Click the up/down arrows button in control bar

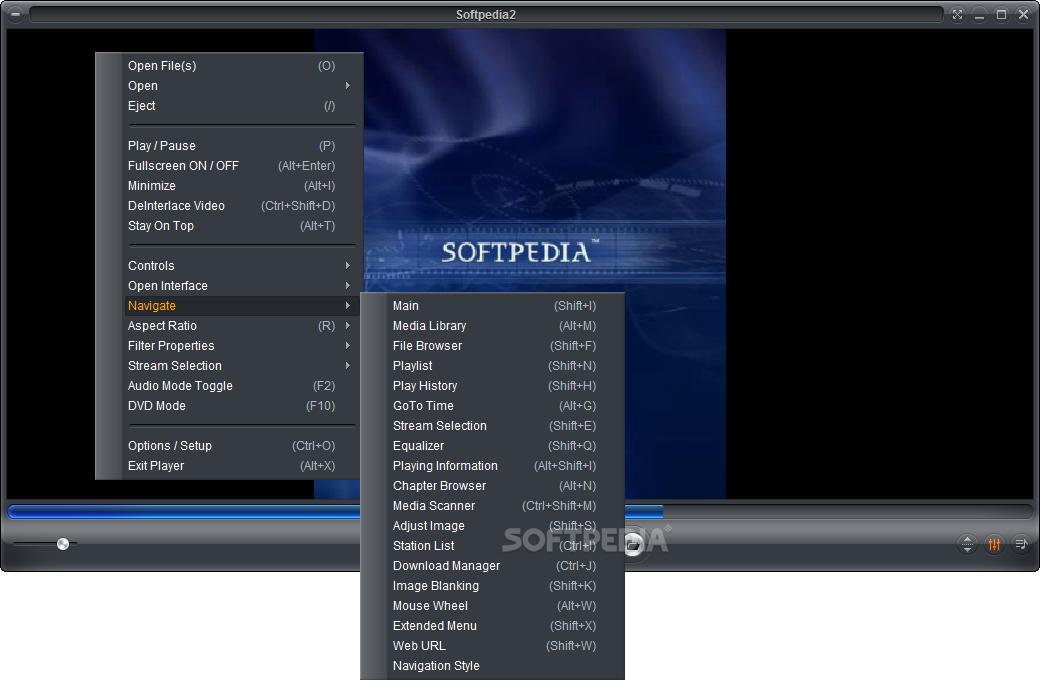click(x=967, y=545)
